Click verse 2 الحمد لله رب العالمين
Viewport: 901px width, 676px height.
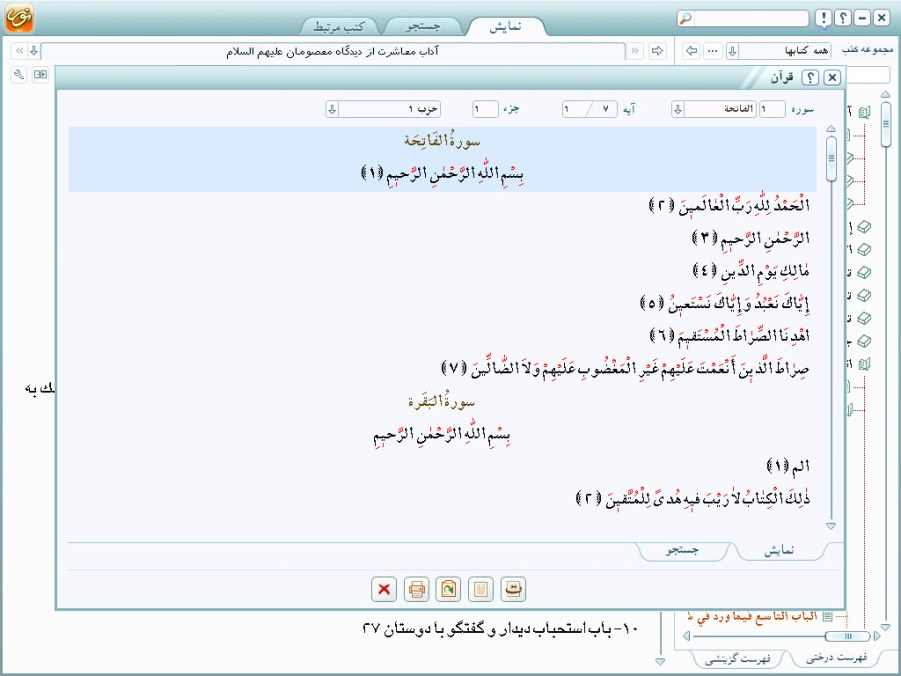[x=729, y=205]
